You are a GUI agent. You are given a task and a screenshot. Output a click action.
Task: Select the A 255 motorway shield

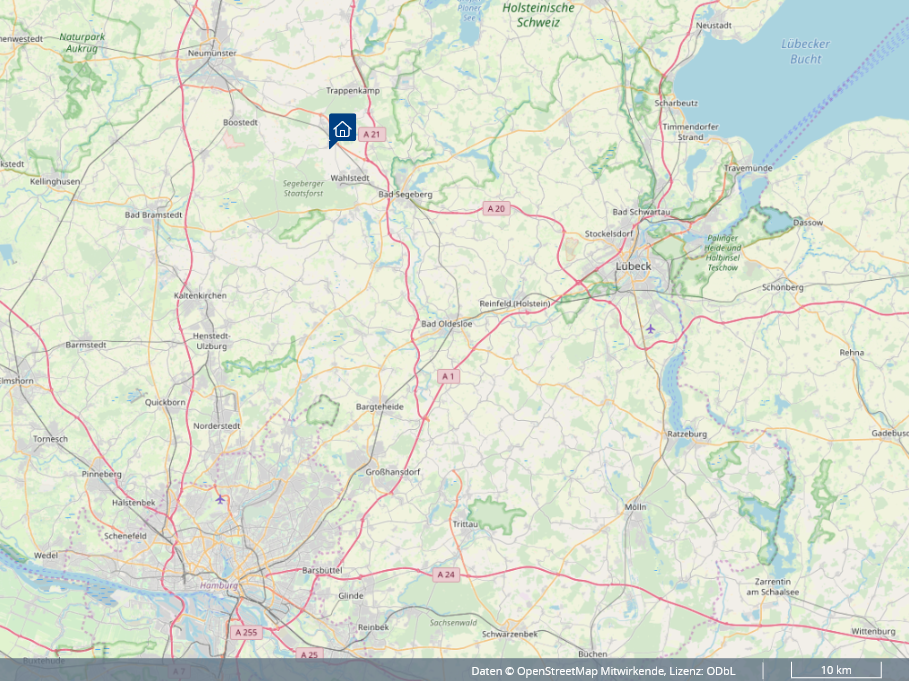(x=246, y=632)
